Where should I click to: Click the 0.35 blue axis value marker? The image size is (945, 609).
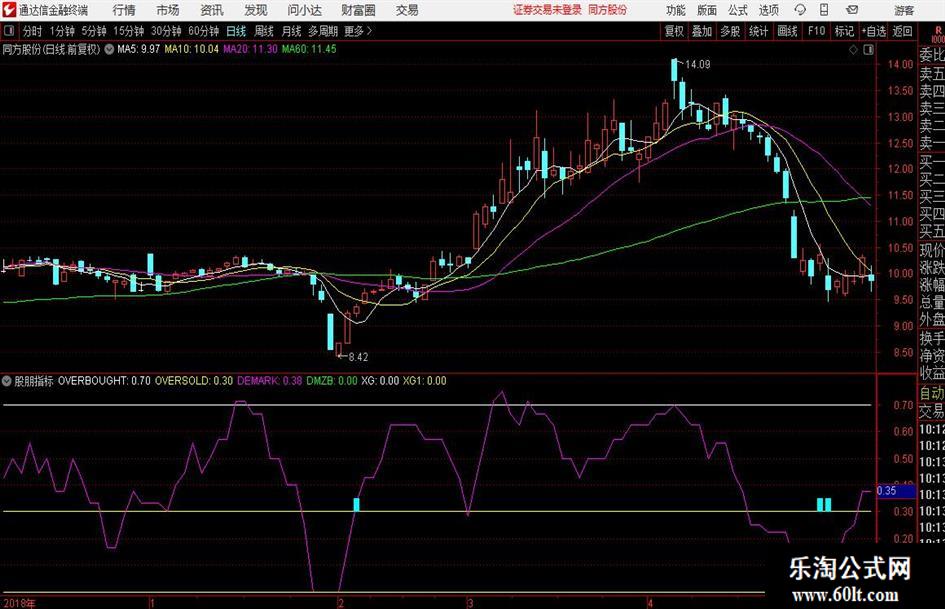coord(896,491)
